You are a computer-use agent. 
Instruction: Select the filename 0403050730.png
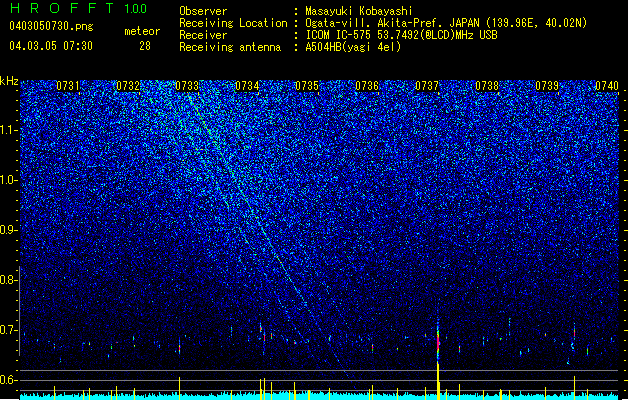(51, 26)
